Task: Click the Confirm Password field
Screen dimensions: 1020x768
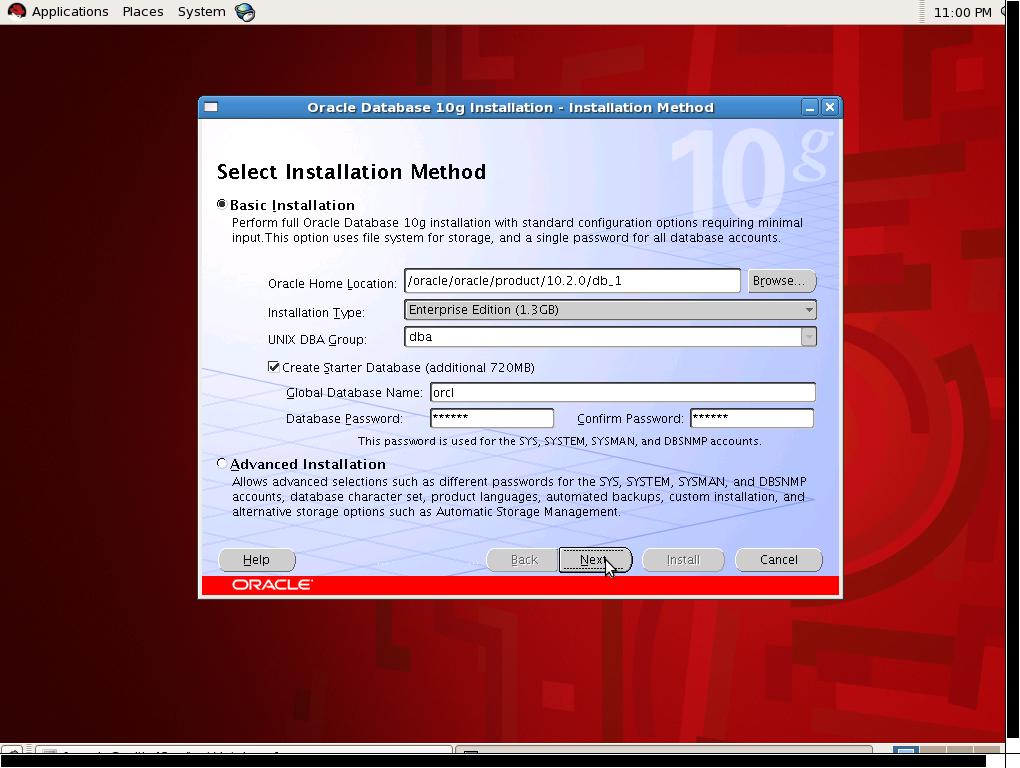Action: tap(752, 418)
